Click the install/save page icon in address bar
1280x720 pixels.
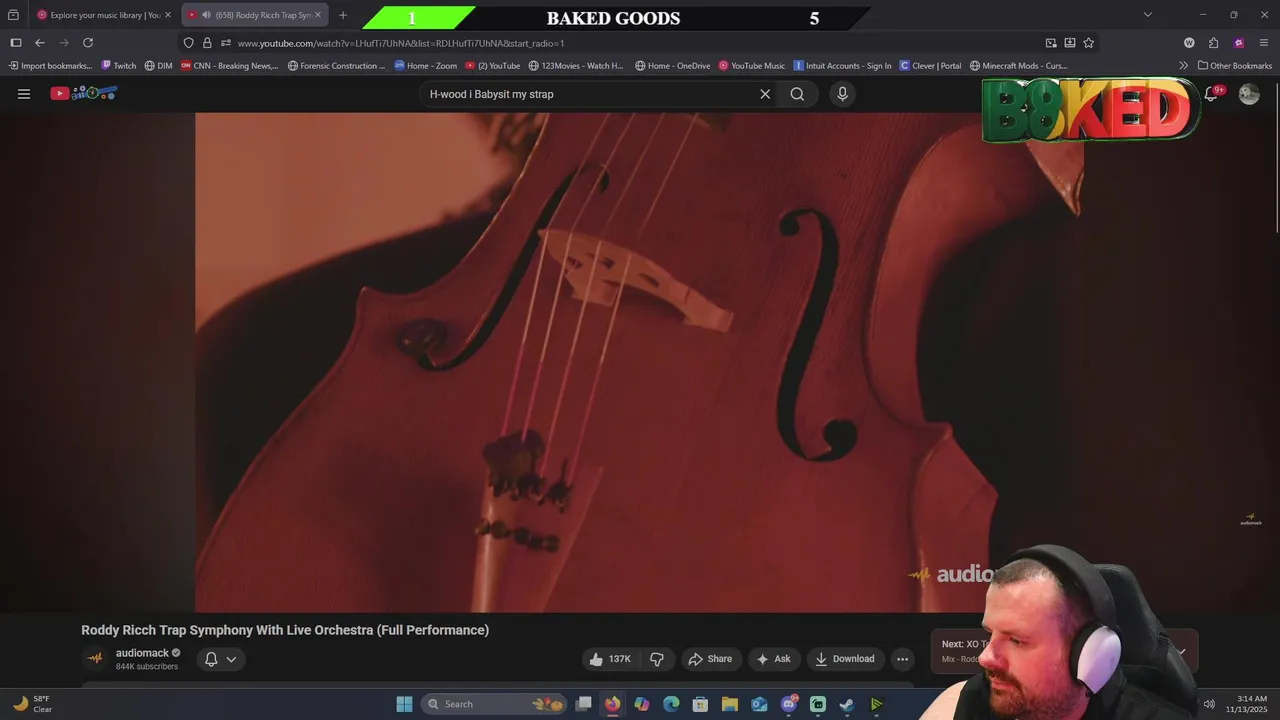(1070, 43)
